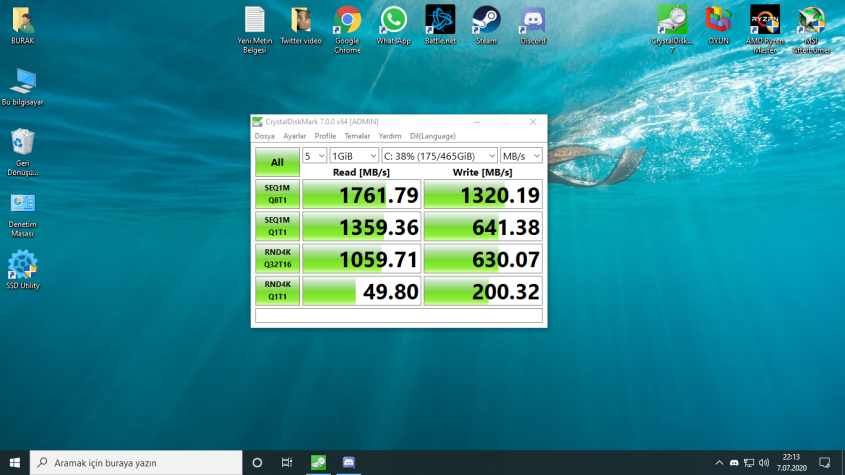Start the RND4K Q32T16 test button
The image size is (845, 475).
(277, 259)
